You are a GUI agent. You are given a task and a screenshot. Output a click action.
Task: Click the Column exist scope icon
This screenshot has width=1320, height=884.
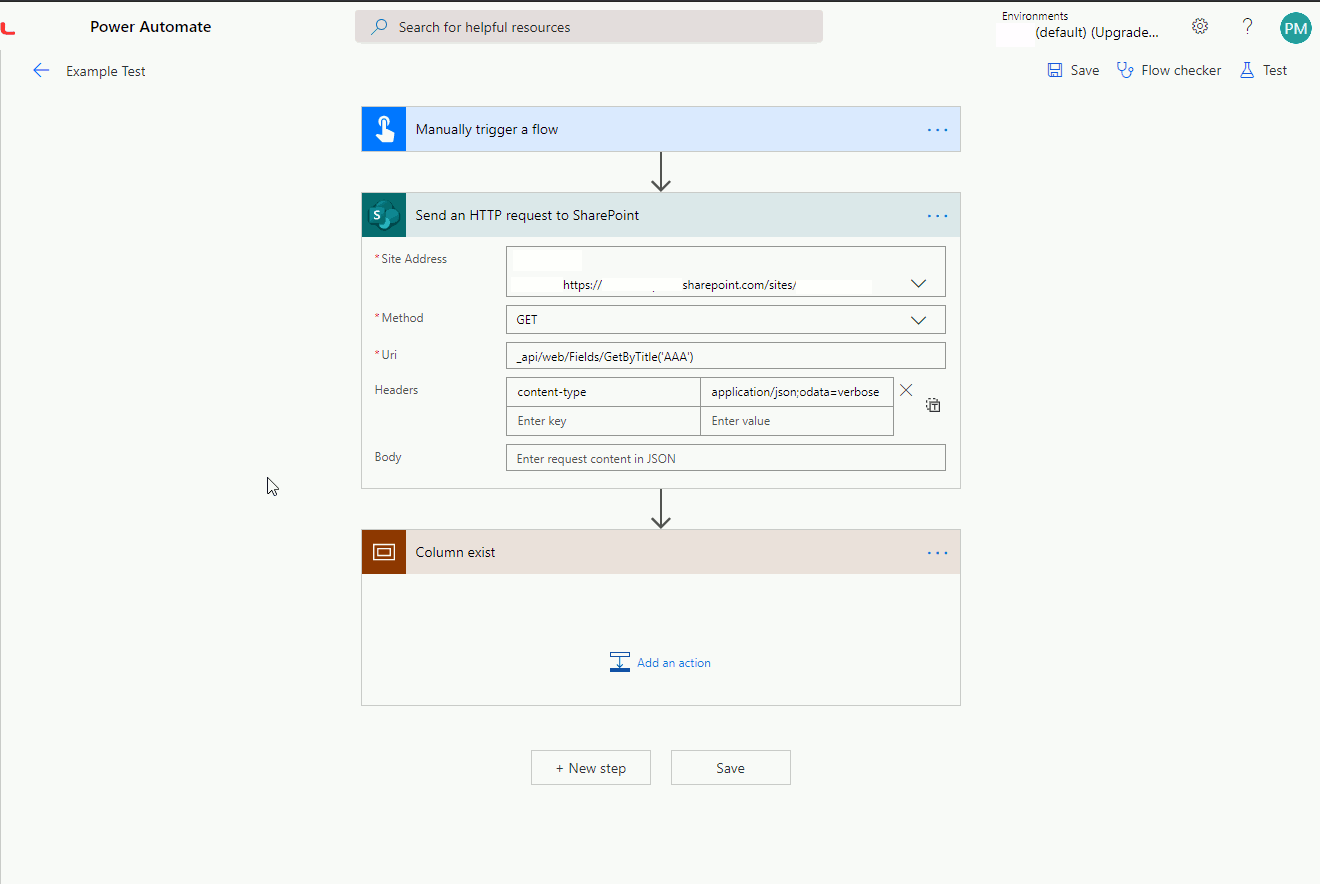pyautogui.click(x=384, y=552)
